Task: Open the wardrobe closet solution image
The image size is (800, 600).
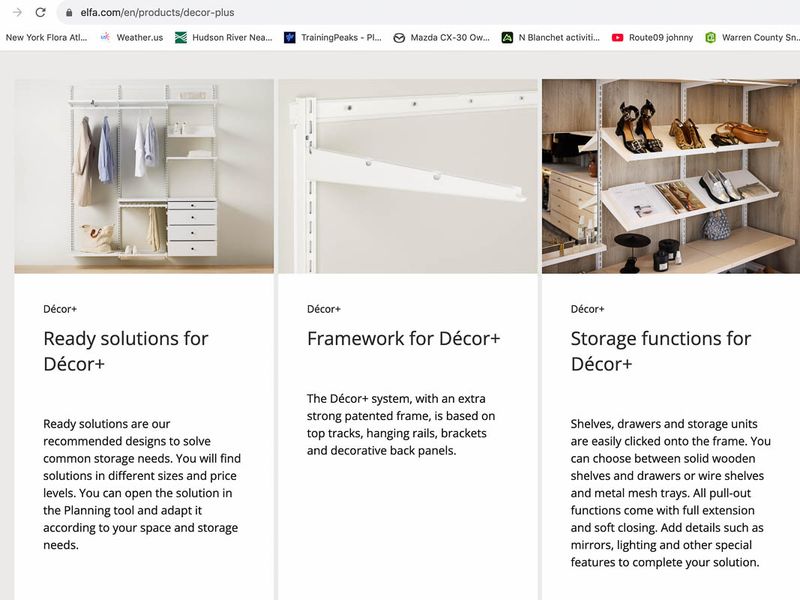Action: [144, 176]
